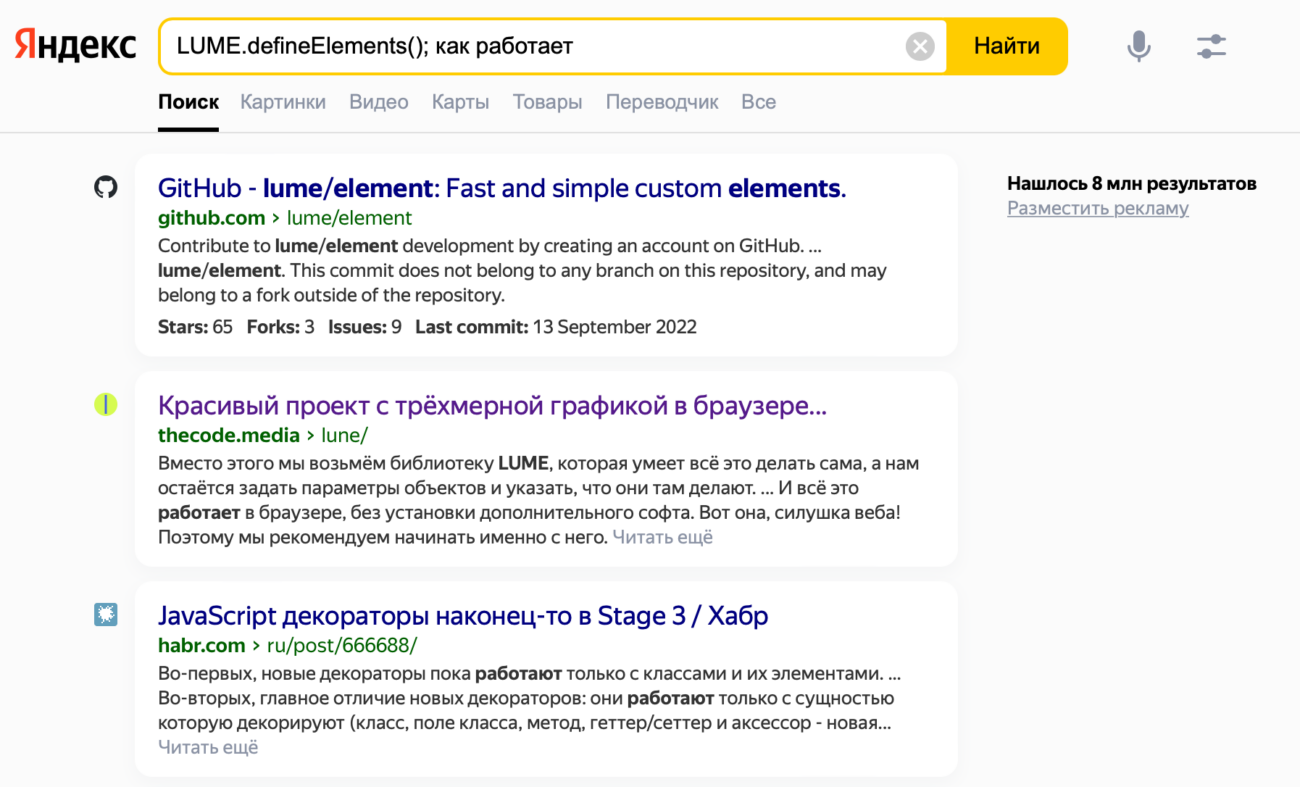Image resolution: width=1300 pixels, height=787 pixels.
Task: Expand the Habr snippet via Читать ещё
Action: point(209,746)
